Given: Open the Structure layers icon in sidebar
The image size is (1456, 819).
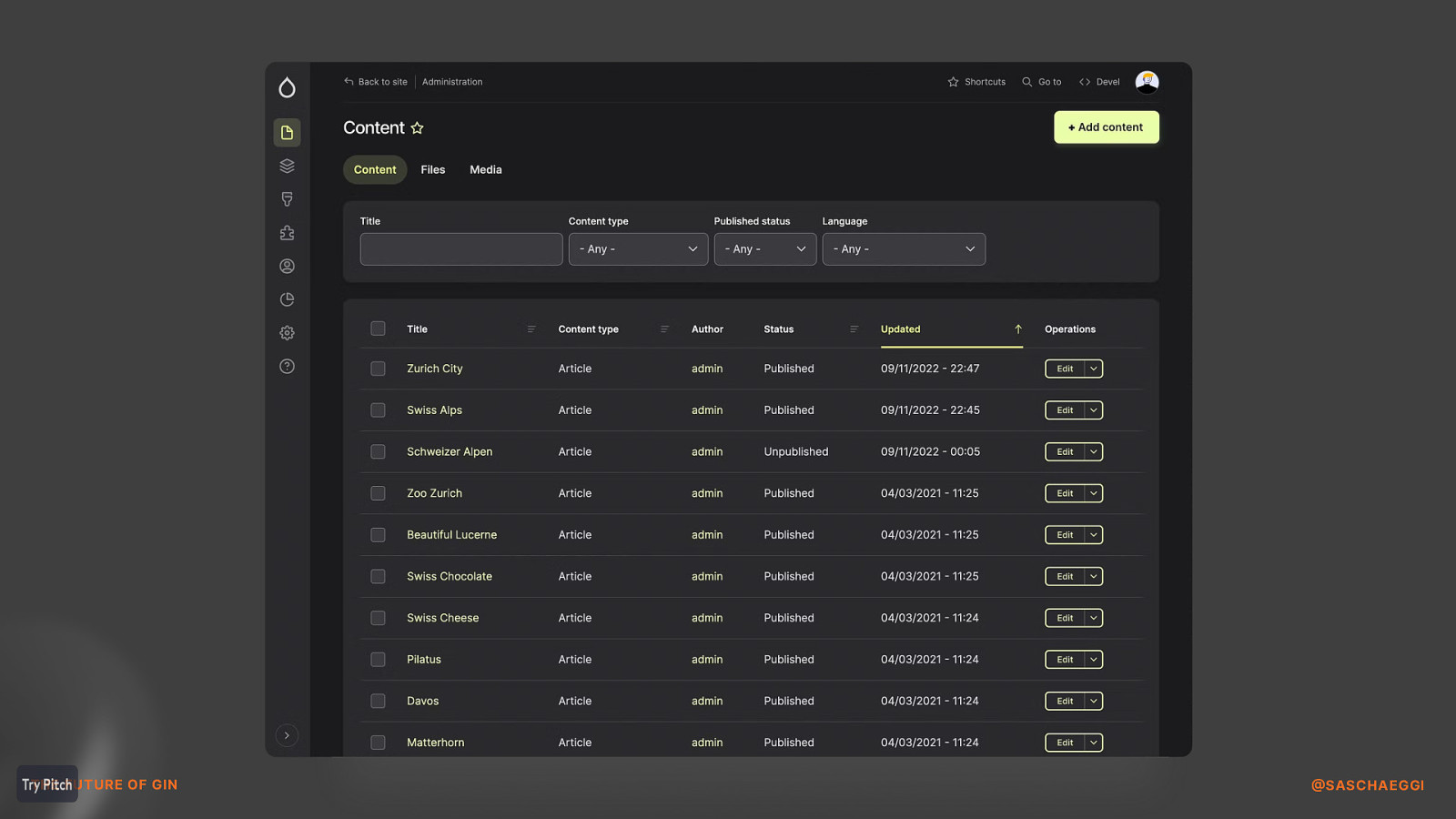Looking at the screenshot, I should point(287,166).
